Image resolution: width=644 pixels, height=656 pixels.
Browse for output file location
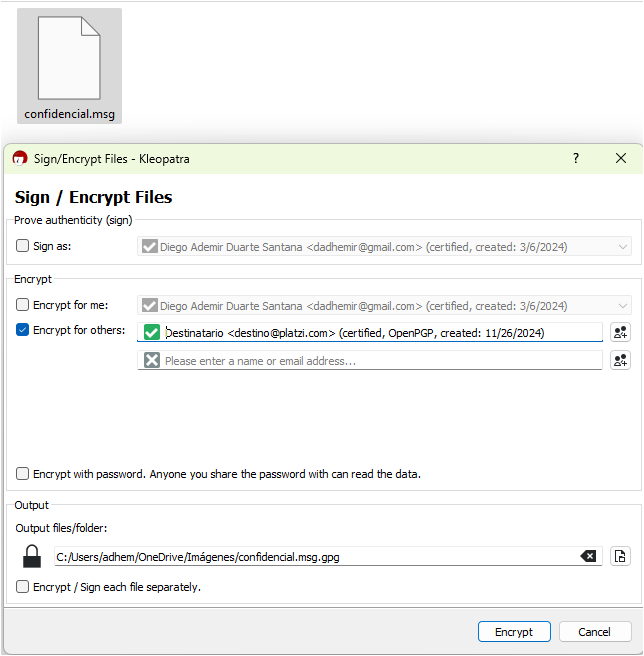(x=620, y=557)
